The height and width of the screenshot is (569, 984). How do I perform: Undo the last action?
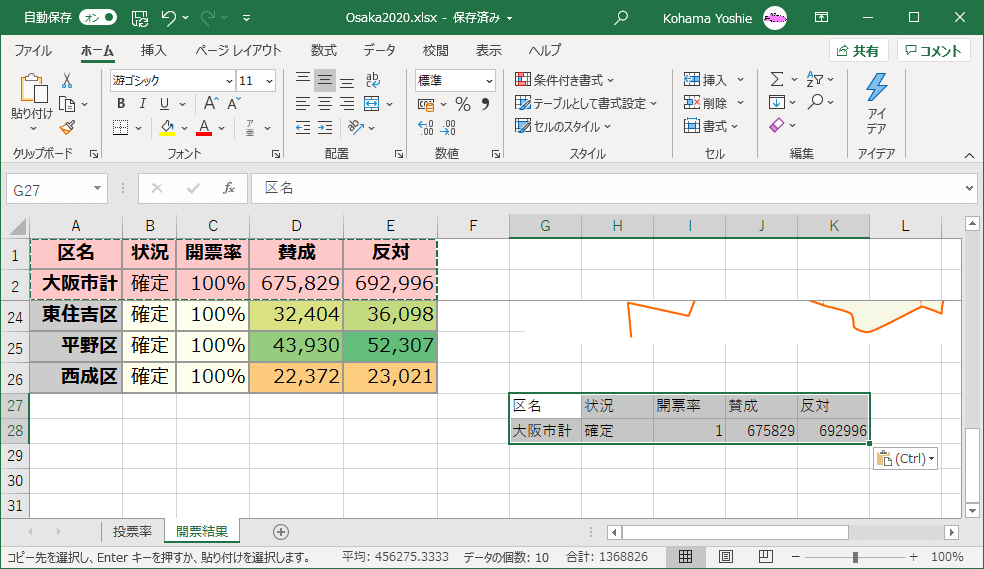(x=168, y=18)
